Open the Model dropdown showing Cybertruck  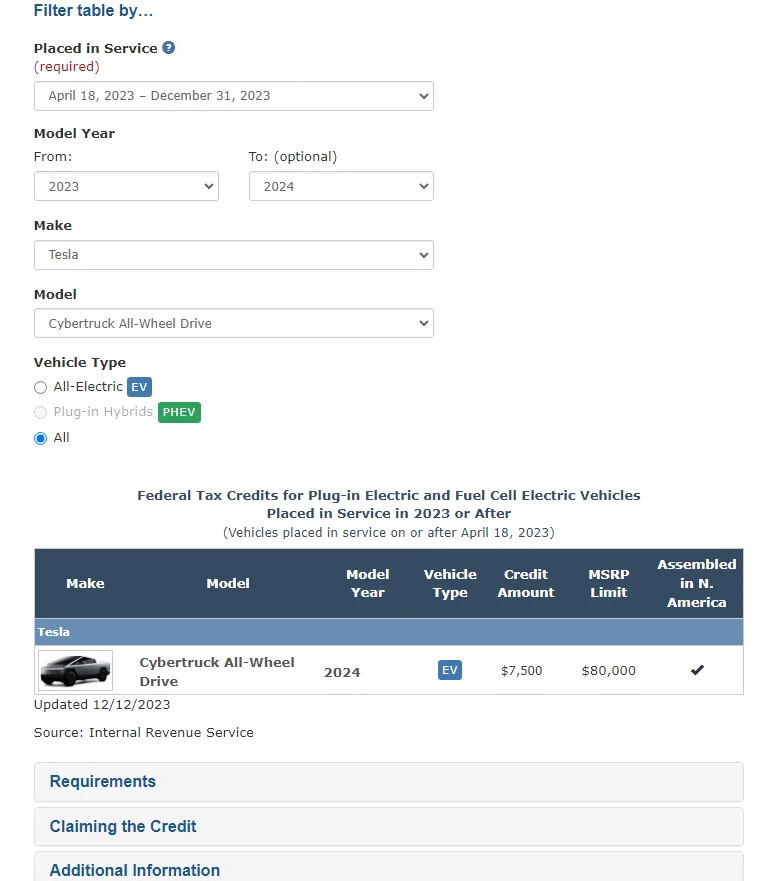pyautogui.click(x=233, y=324)
